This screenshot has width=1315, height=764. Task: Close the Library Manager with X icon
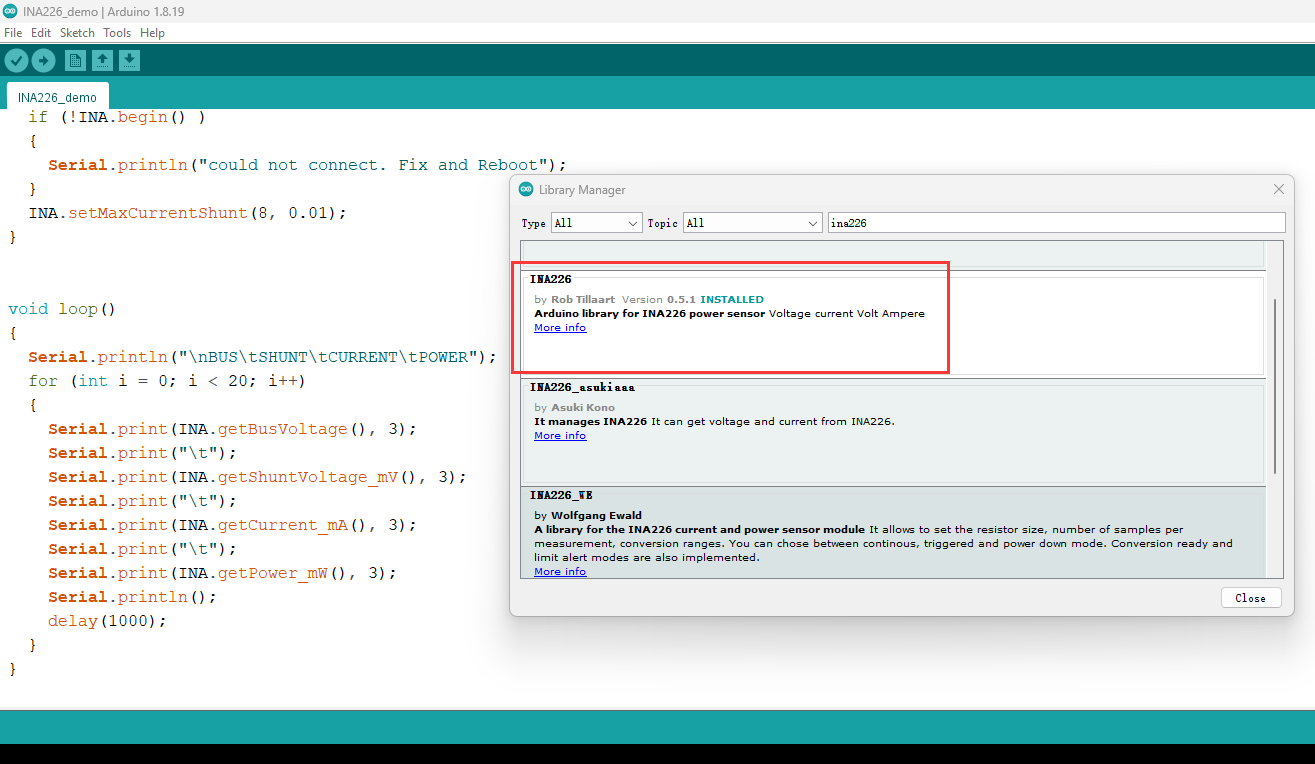tap(1278, 189)
